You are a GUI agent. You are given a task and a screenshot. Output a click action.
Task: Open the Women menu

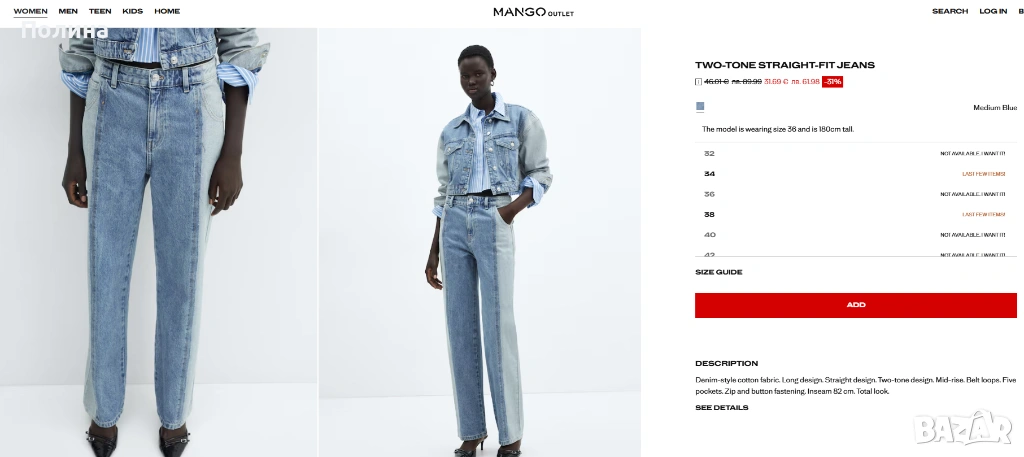30,11
